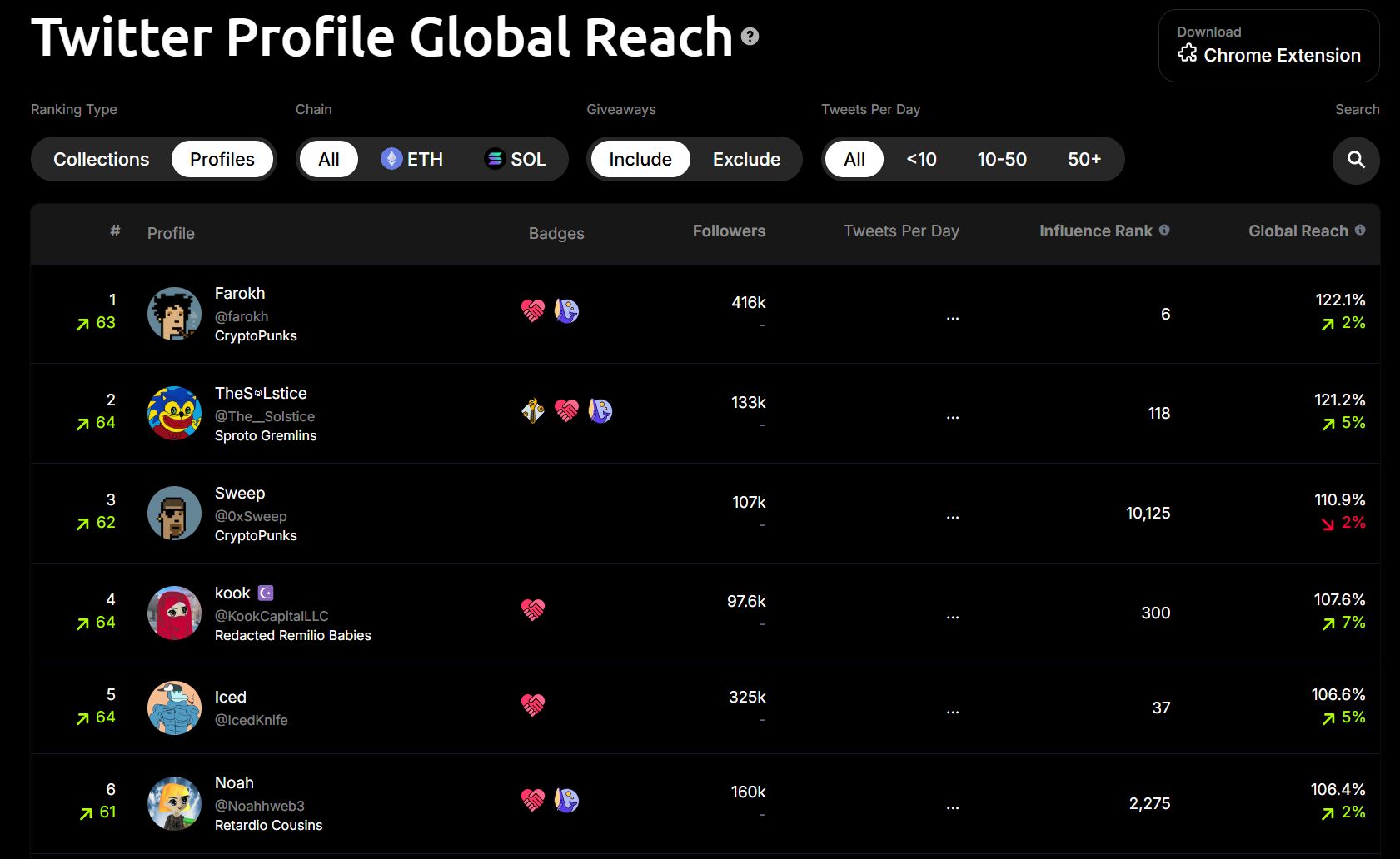Click the help icon beside page title

tap(750, 37)
